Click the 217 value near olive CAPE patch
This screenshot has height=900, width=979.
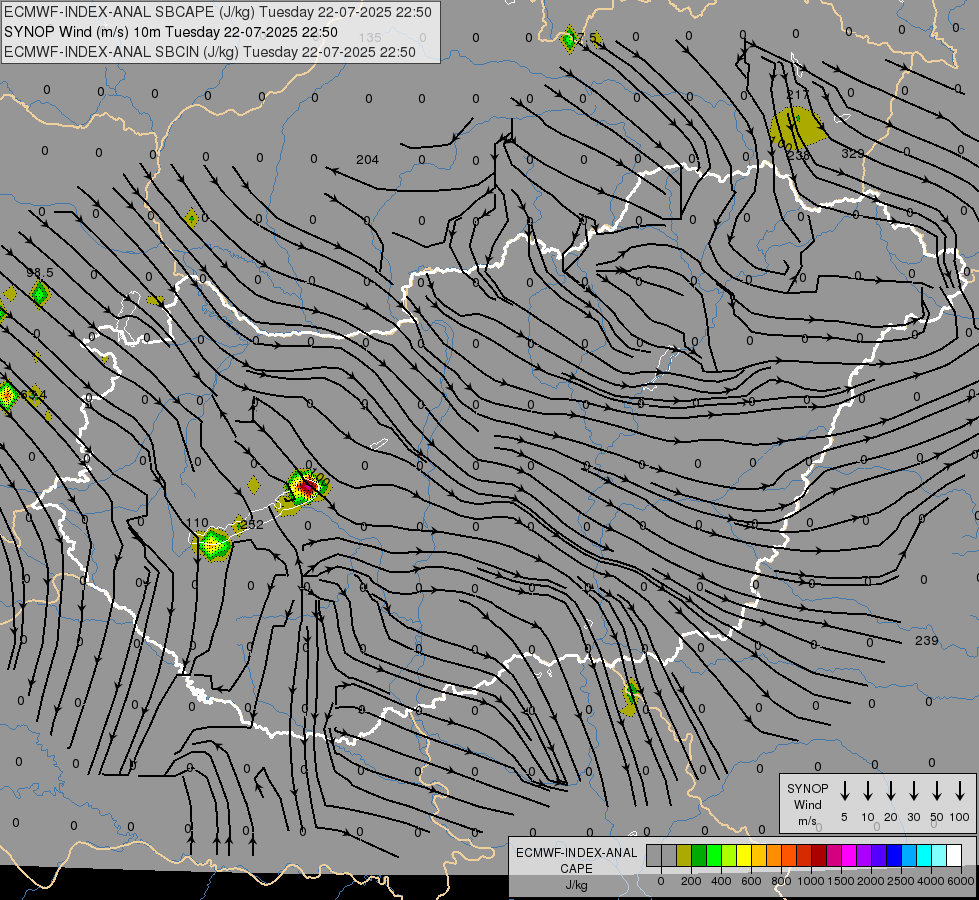(797, 94)
